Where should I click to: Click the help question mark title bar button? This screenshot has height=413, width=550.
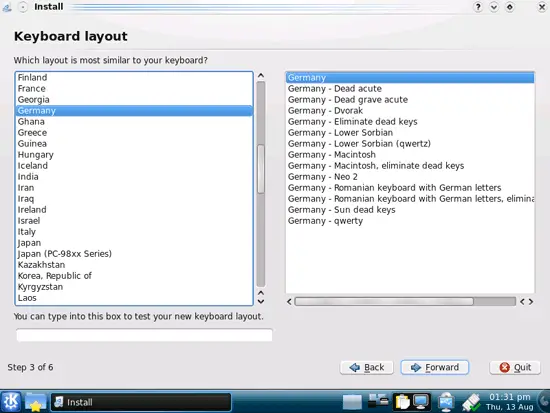(477, 7)
